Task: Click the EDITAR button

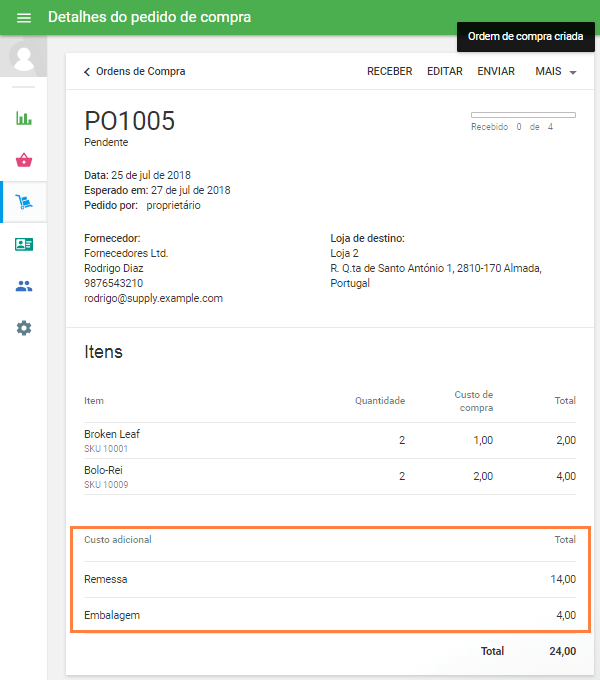Action: coord(444,72)
